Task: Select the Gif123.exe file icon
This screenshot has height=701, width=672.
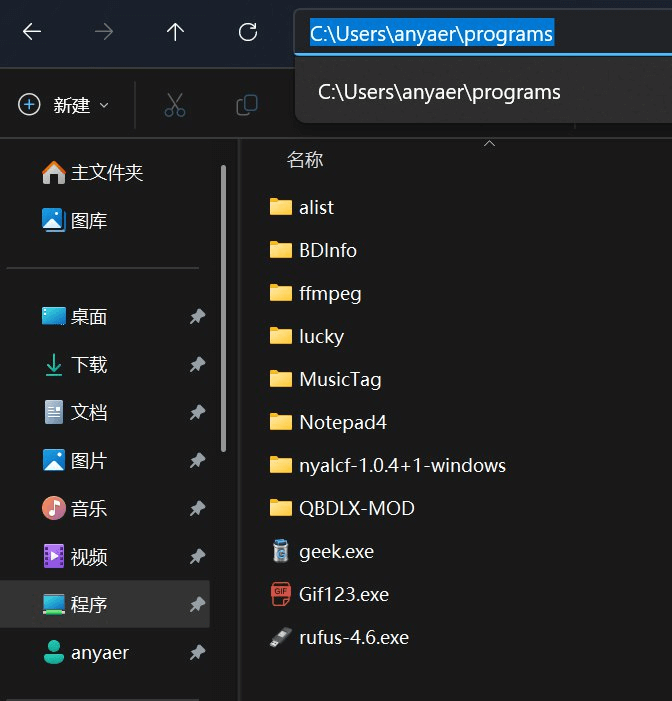Action: point(281,594)
